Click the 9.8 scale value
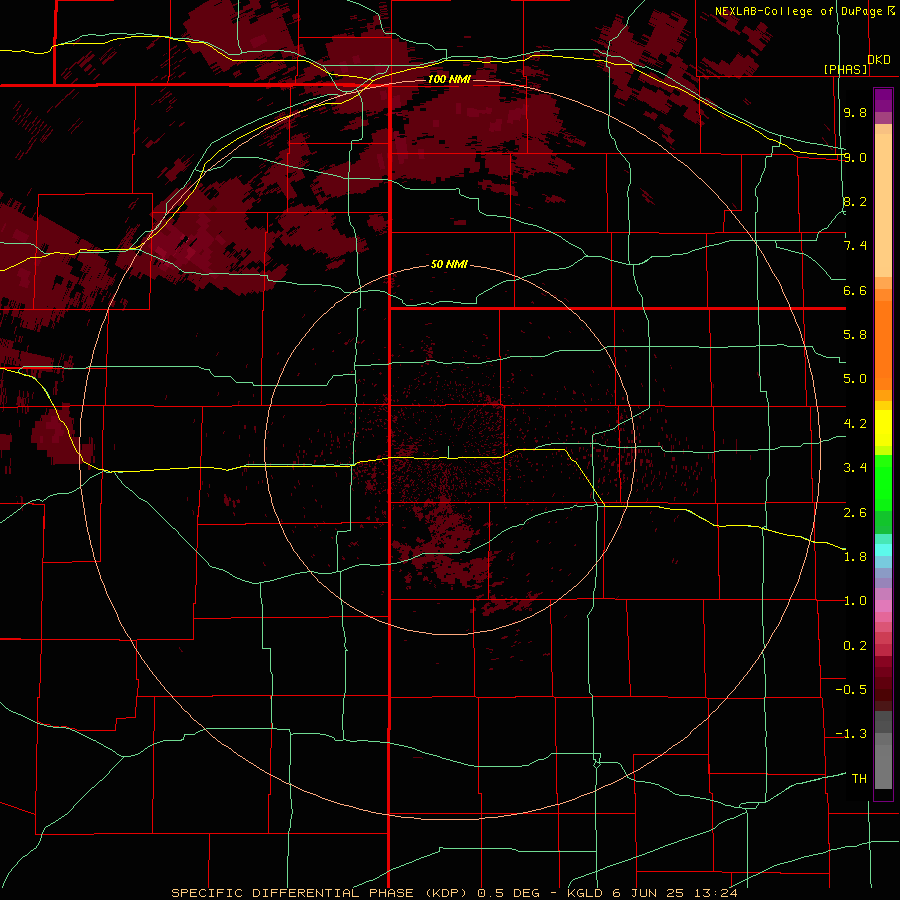 [855, 112]
